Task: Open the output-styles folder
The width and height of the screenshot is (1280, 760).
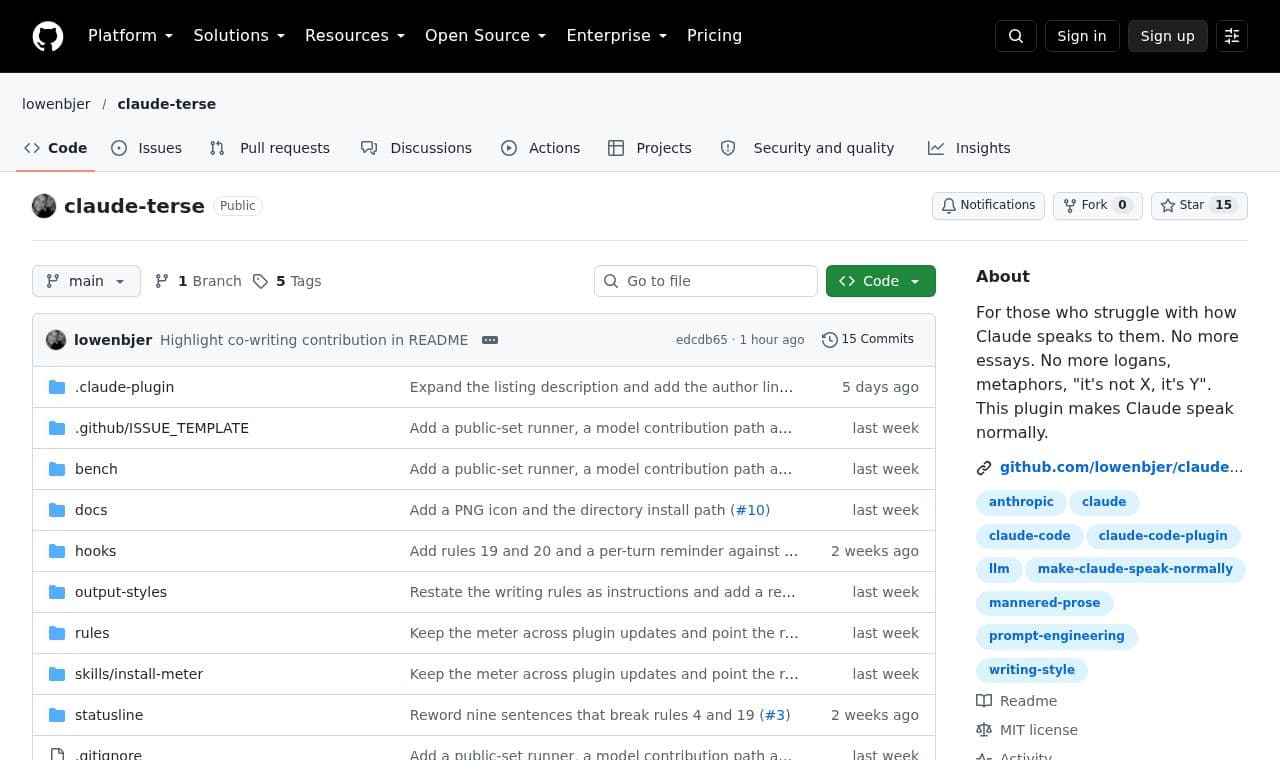Action: pyautogui.click(x=121, y=592)
